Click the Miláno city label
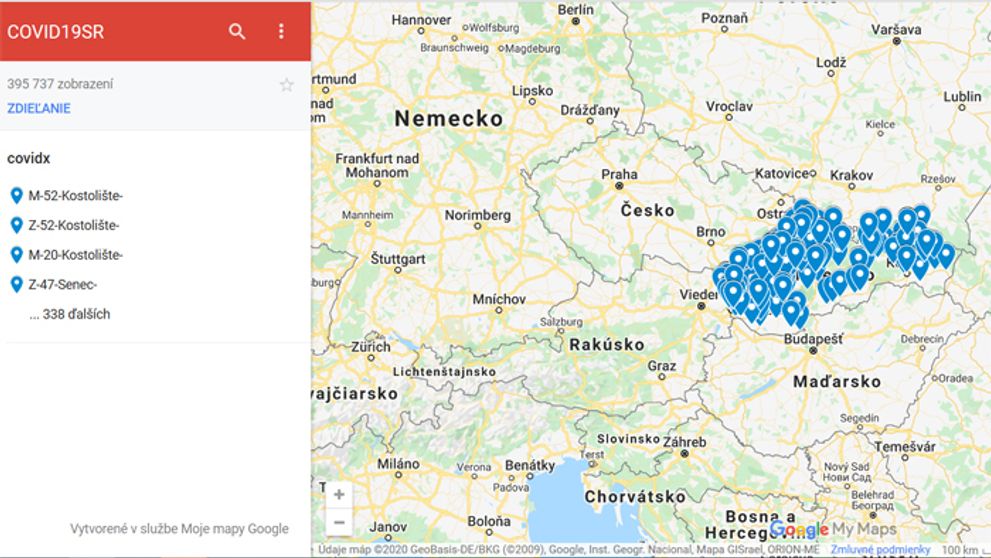 coord(398,463)
